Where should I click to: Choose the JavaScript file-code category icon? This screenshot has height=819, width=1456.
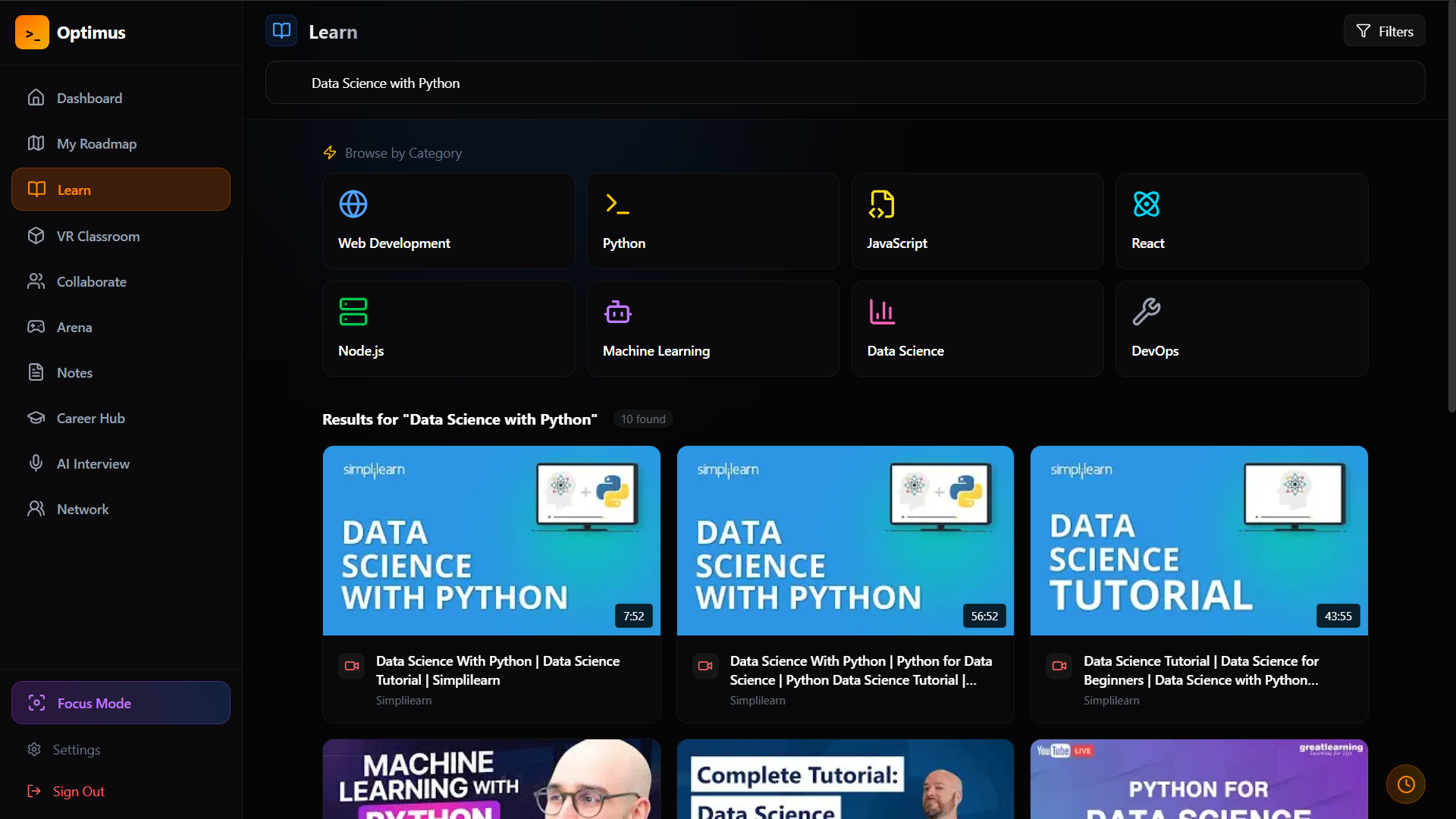tap(881, 204)
